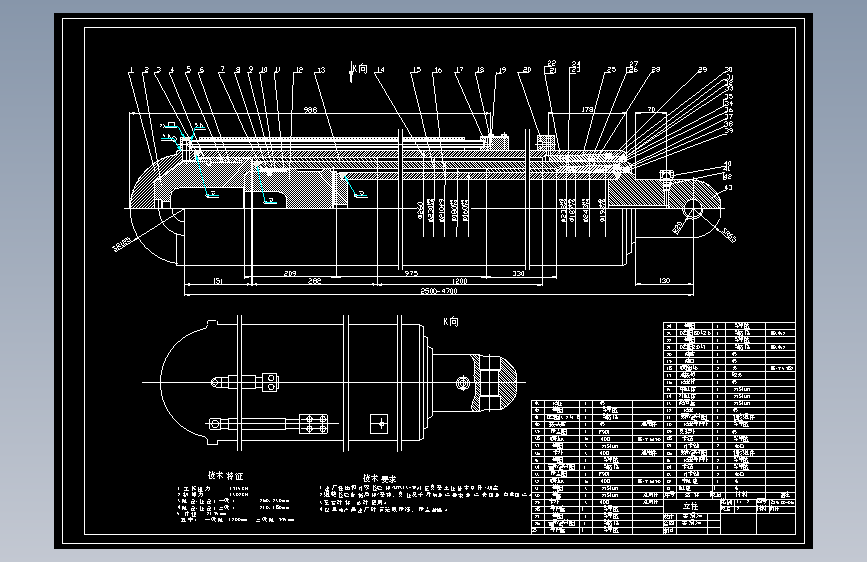
Task: Click part balloon number 13
Action: [321, 70]
